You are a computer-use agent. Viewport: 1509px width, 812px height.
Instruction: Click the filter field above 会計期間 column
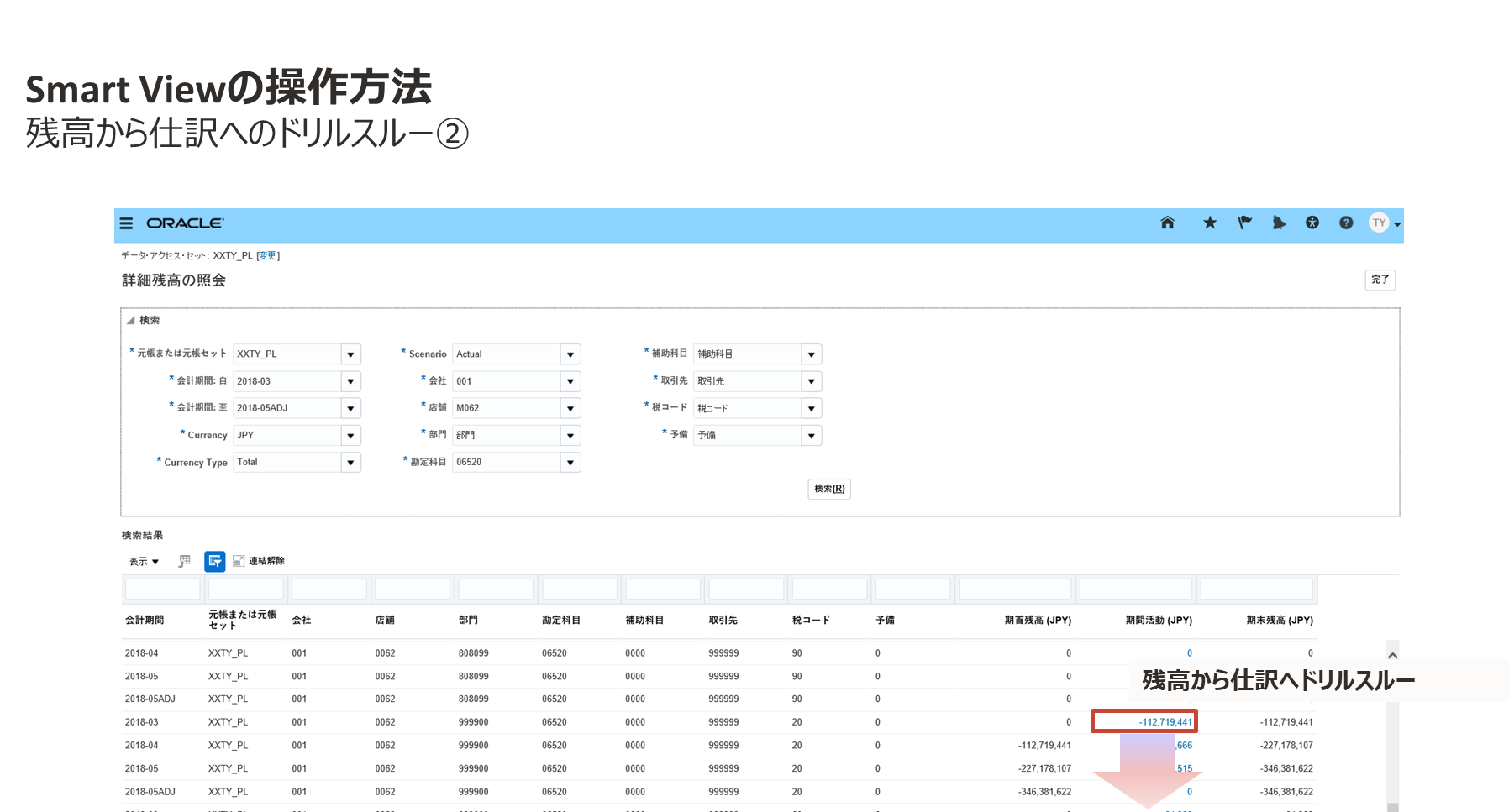[x=163, y=589]
